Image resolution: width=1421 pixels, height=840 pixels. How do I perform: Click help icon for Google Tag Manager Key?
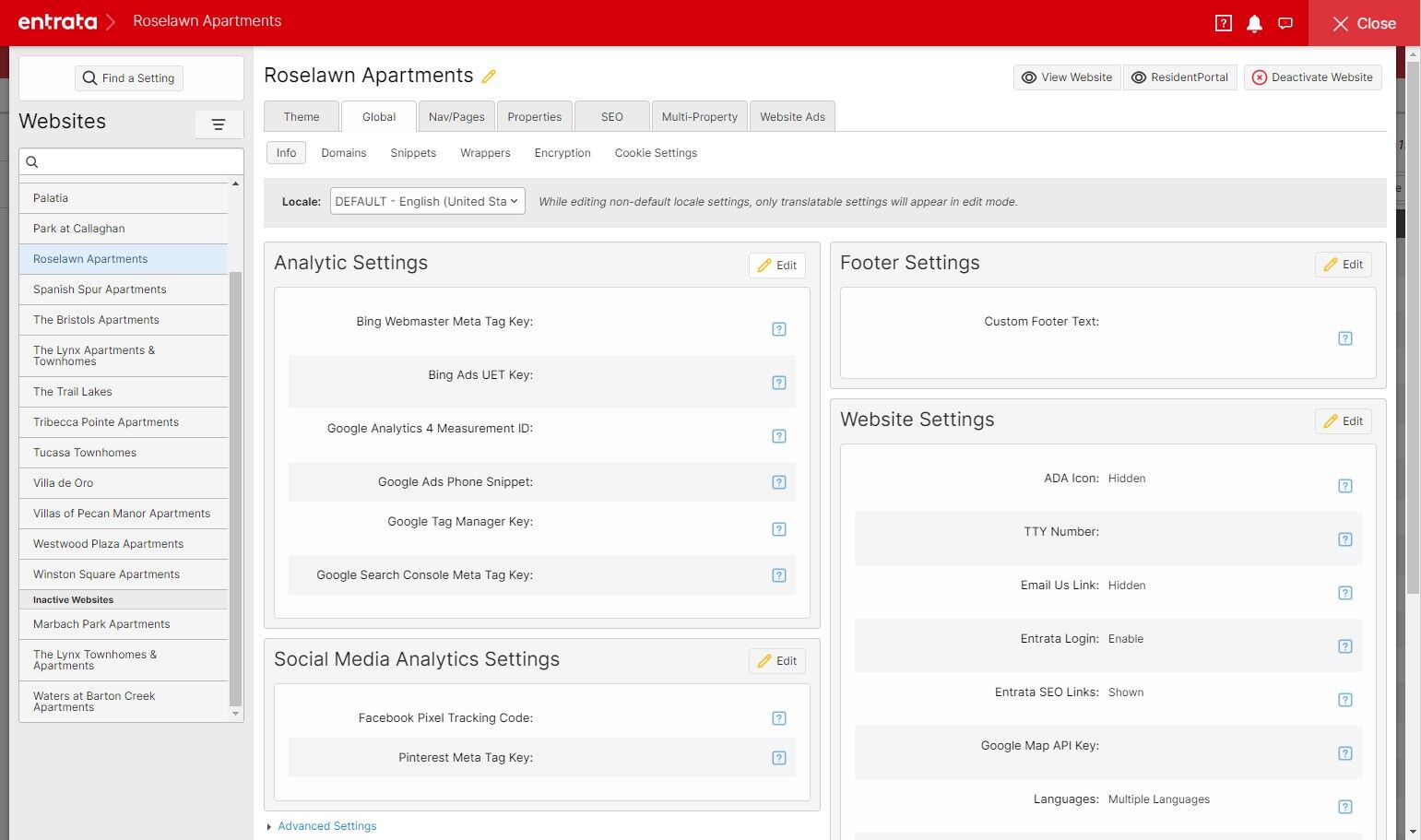click(x=779, y=529)
